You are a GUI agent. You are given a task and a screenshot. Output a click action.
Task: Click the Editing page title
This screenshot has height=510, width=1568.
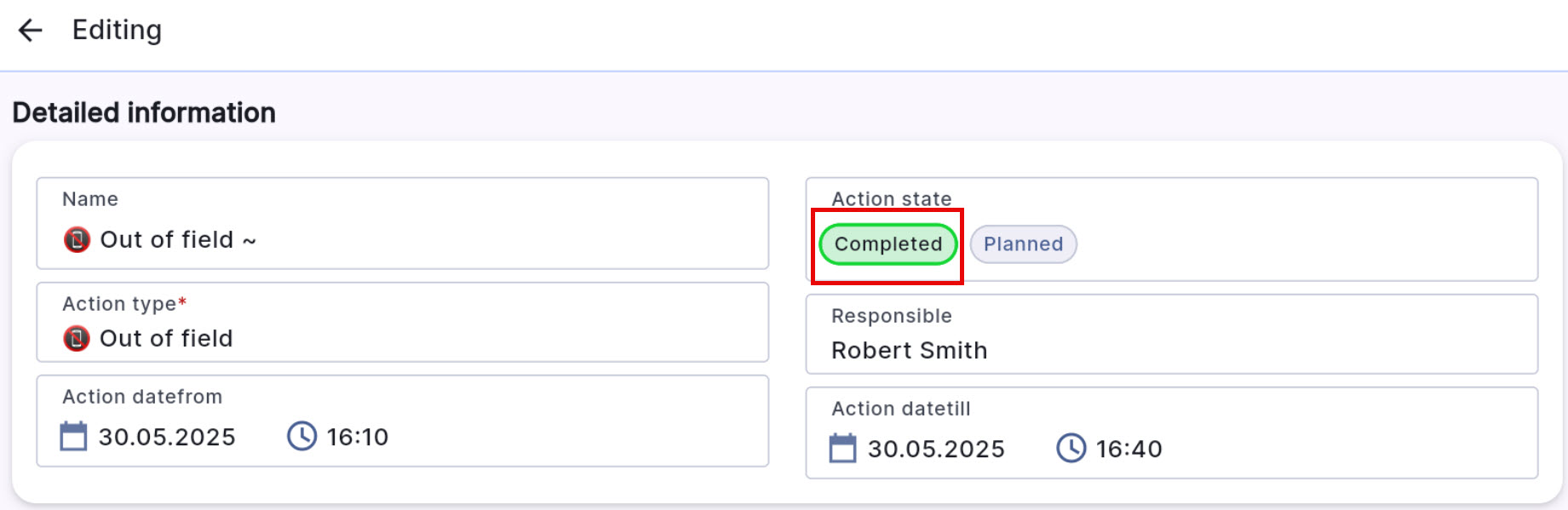117,30
